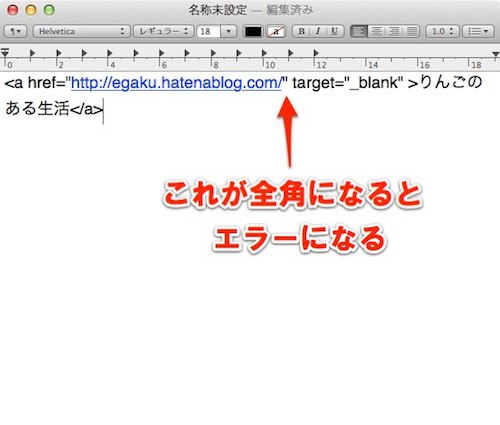500x425 pixels.
Task: Align text left
Action: pyautogui.click(x=359, y=32)
